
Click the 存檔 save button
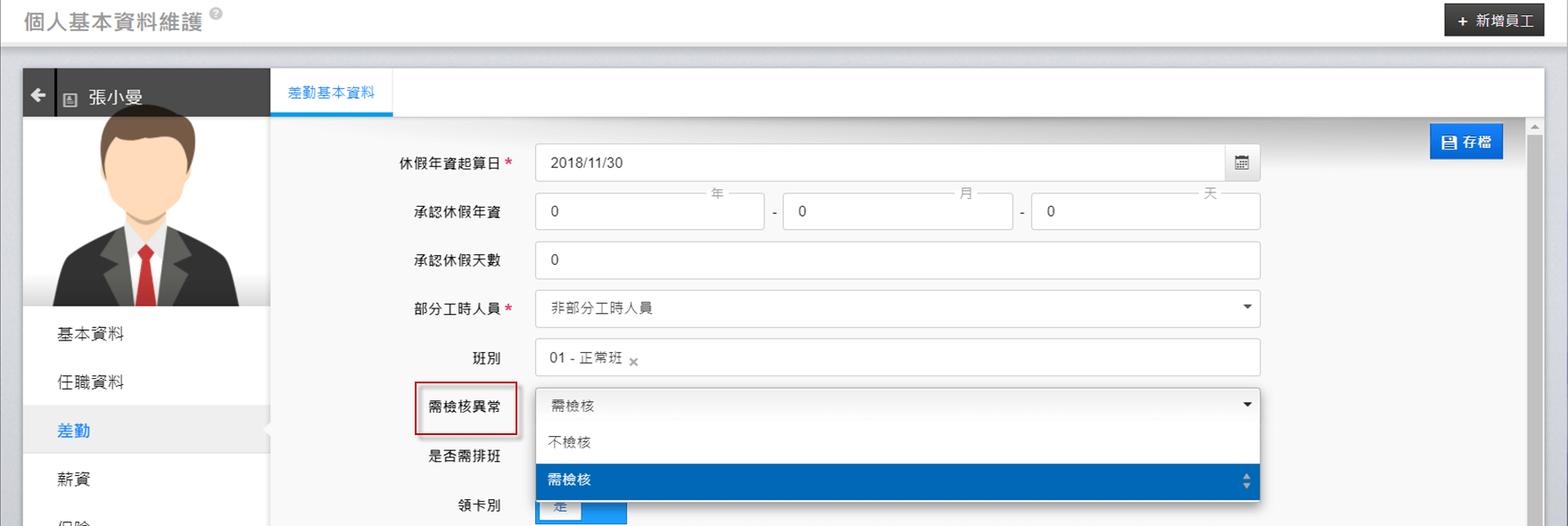point(1465,142)
